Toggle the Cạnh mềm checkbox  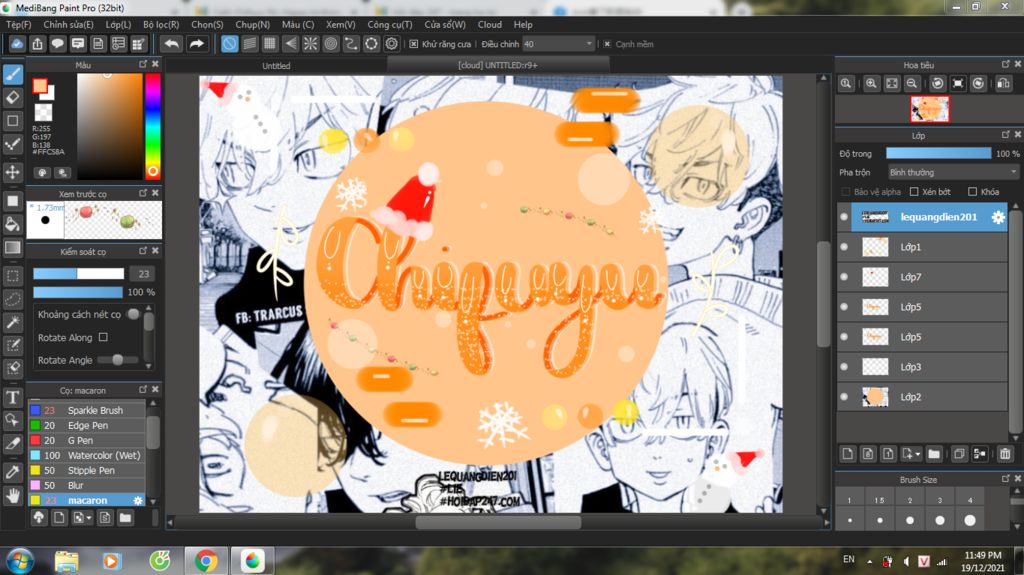[607, 44]
